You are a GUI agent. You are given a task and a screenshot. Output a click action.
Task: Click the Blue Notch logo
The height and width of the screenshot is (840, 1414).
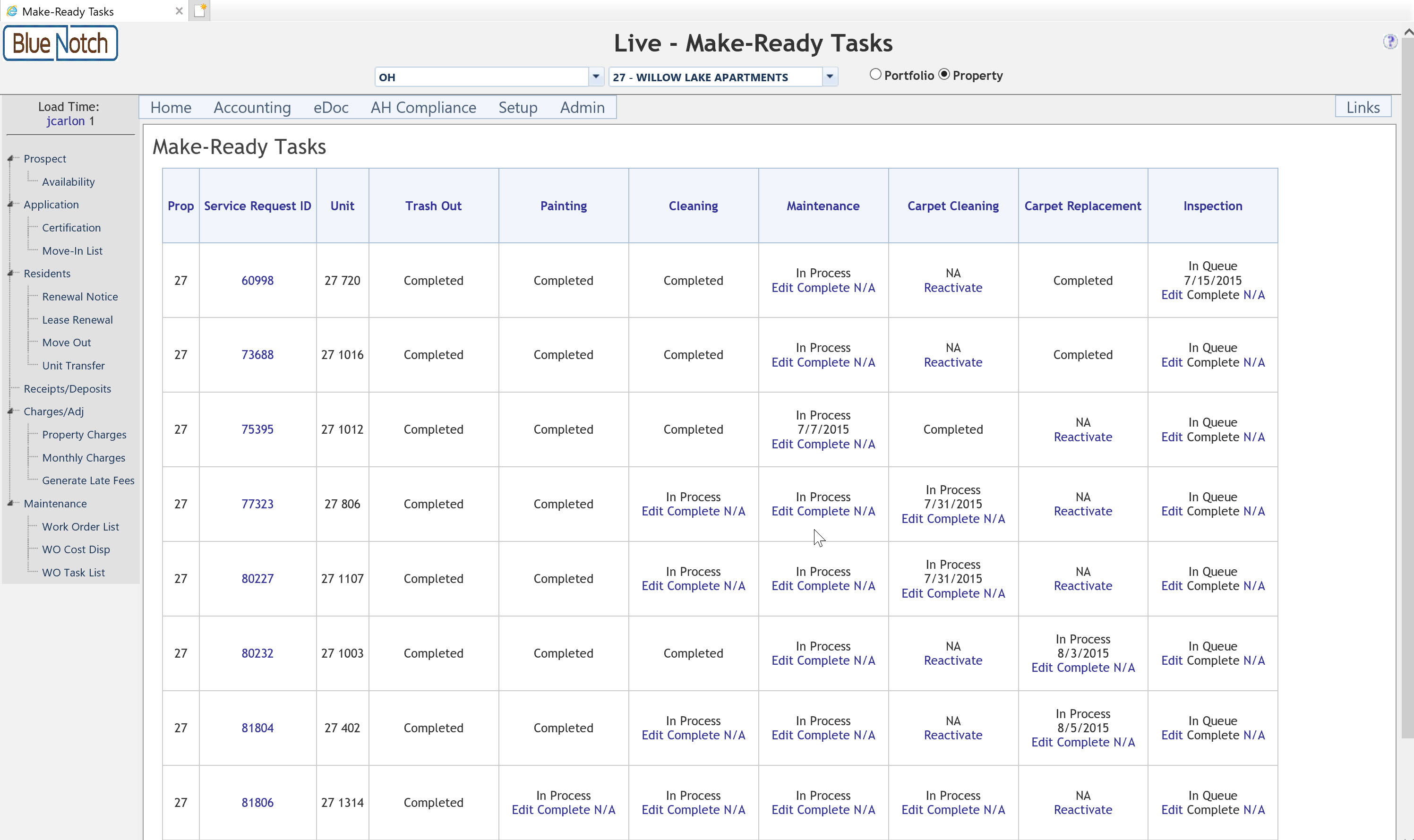60,43
